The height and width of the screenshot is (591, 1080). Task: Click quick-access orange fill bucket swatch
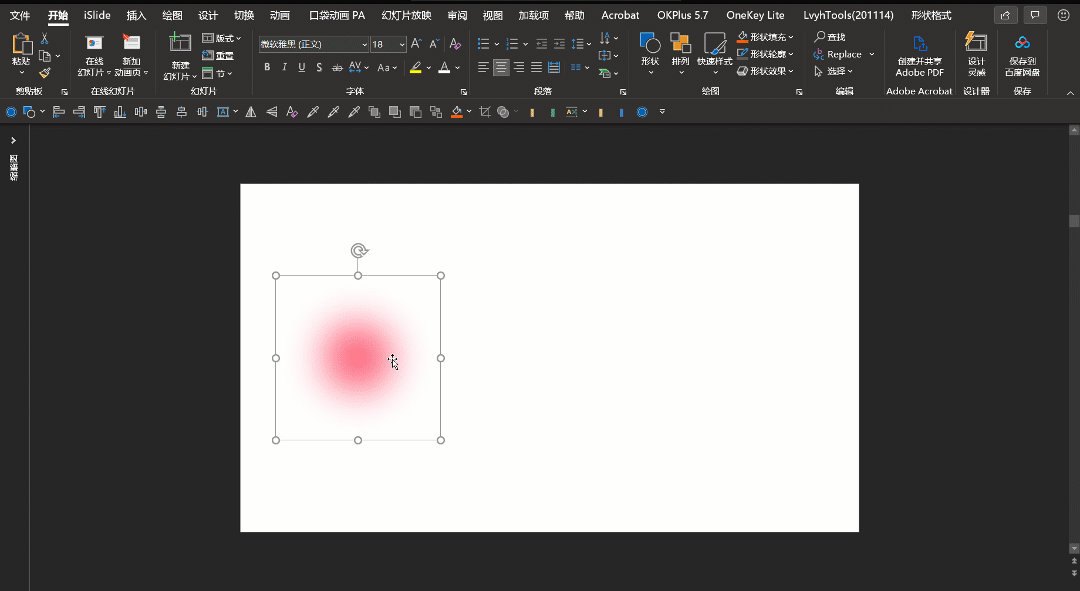point(457,112)
